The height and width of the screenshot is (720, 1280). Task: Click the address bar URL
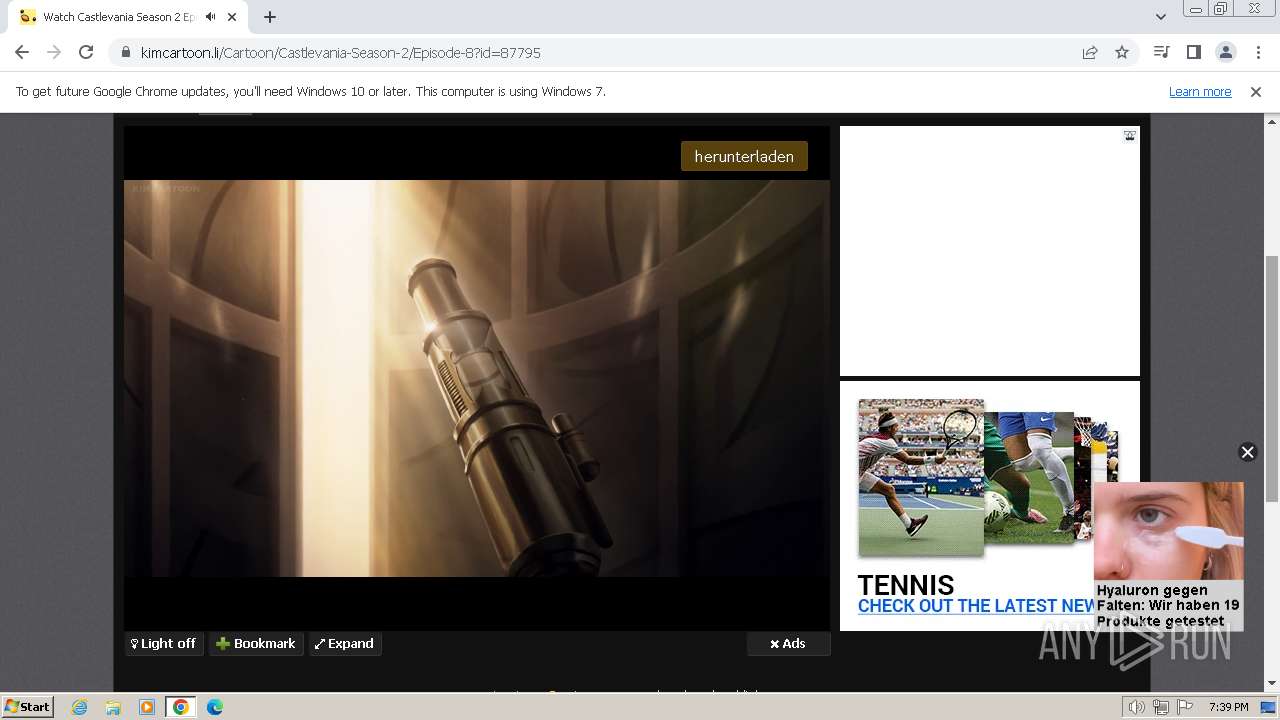[x=341, y=52]
